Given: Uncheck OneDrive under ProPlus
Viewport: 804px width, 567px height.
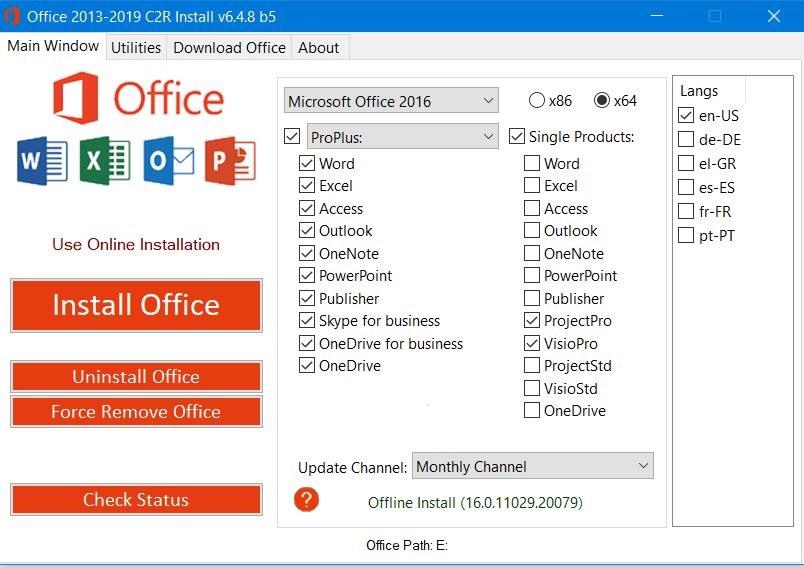Looking at the screenshot, I should click(307, 366).
